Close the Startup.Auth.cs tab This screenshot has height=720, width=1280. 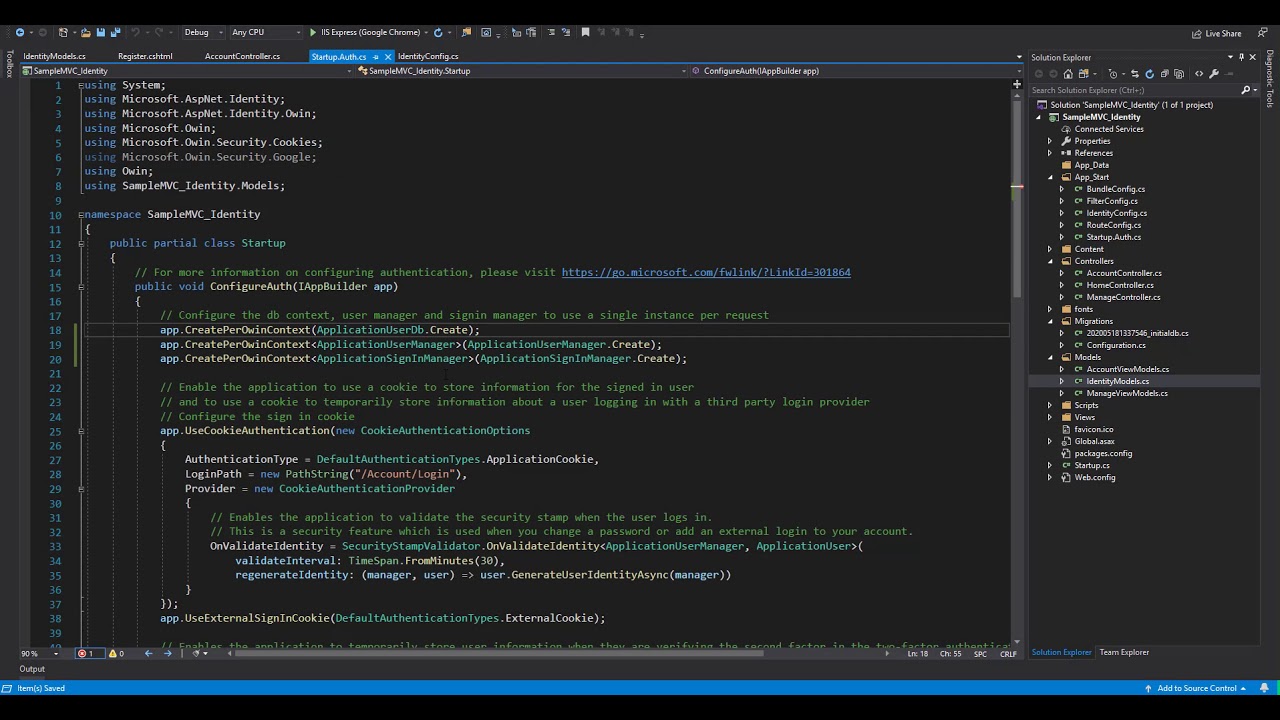[388, 57]
